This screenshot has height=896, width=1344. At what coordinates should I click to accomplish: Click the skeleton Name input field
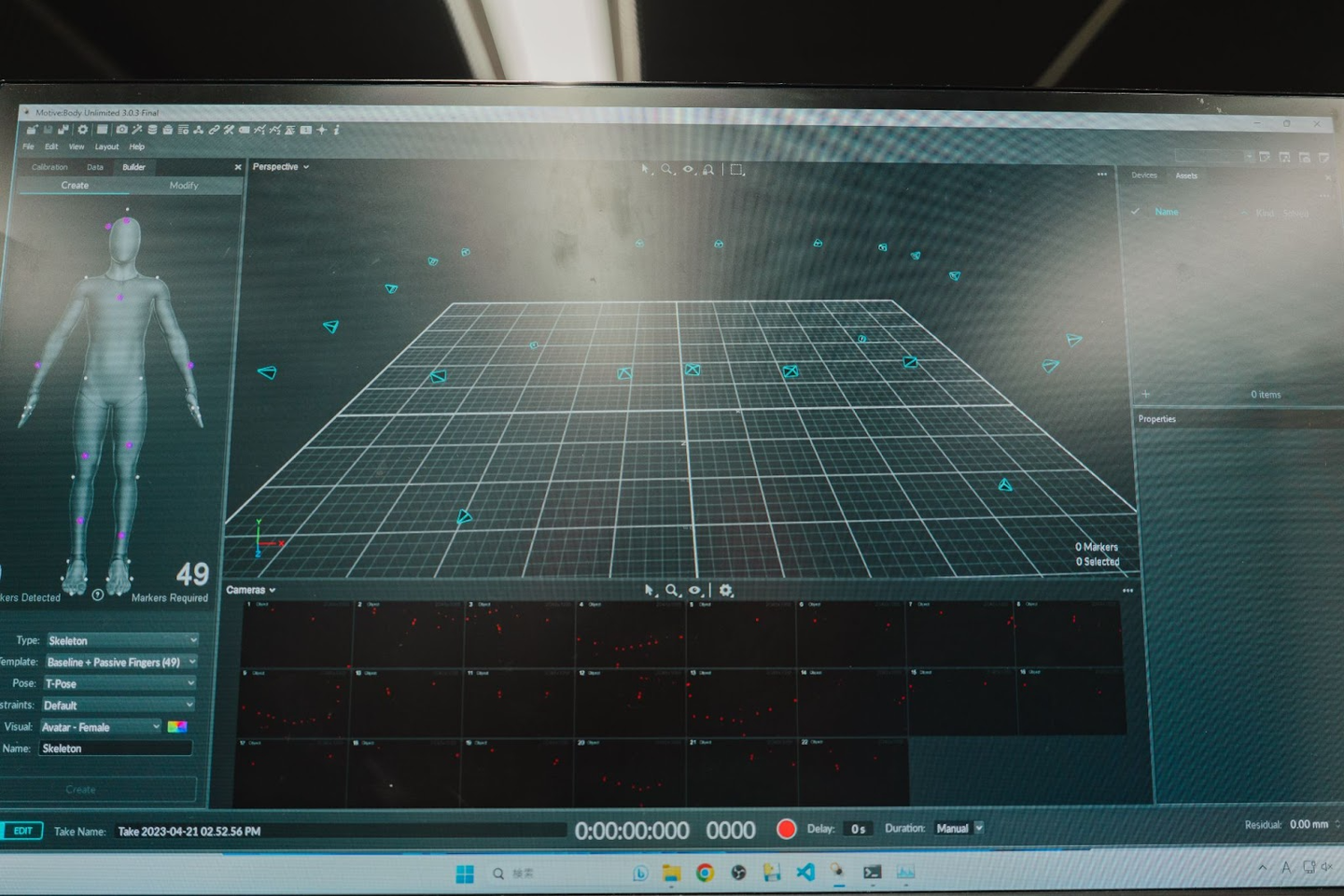116,748
